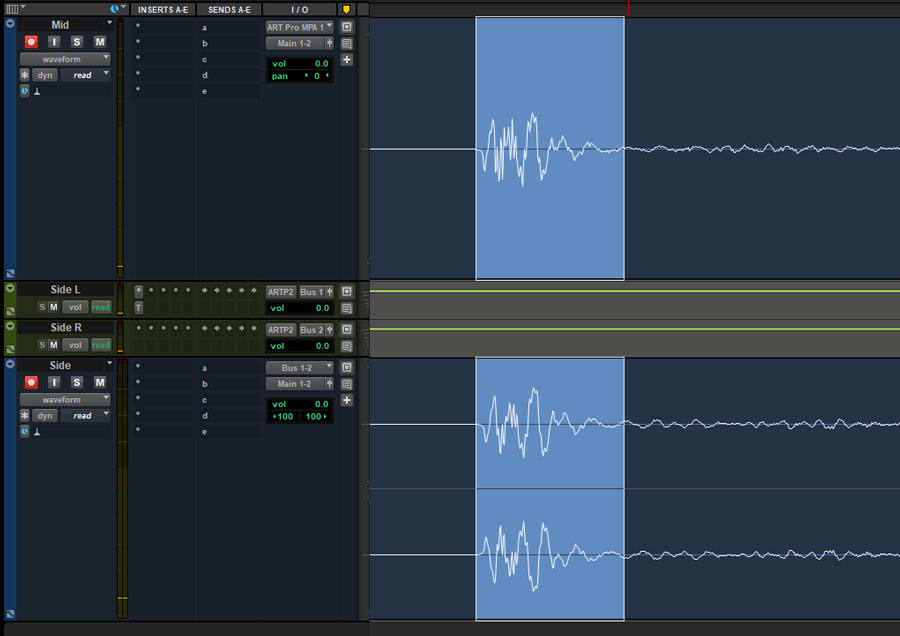The height and width of the screenshot is (636, 900).
Task: Click the Side L read automation button
Action: point(100,307)
